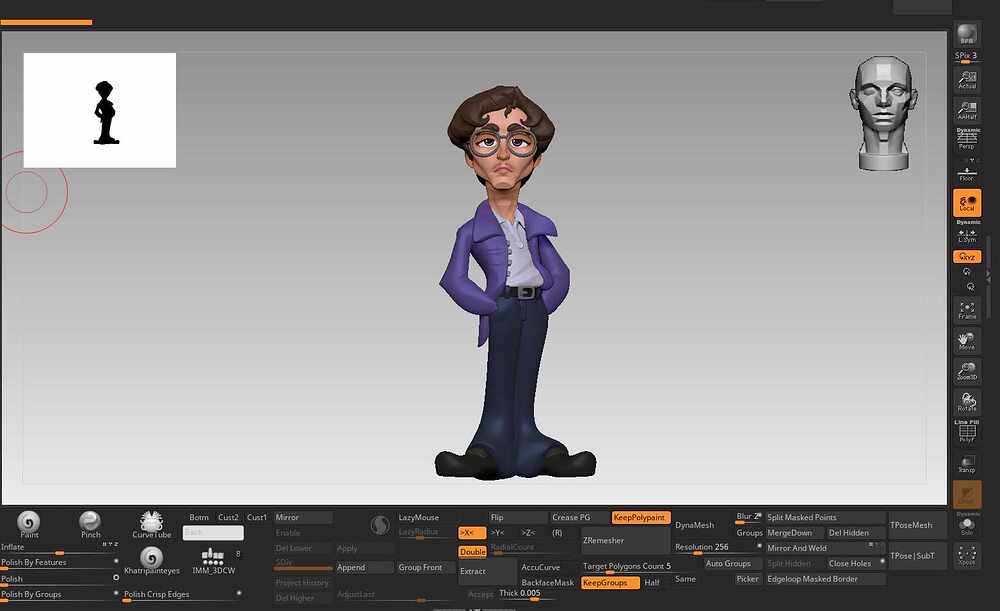Image resolution: width=1000 pixels, height=611 pixels.
Task: Toggle the KeepGroups option
Action: point(610,582)
